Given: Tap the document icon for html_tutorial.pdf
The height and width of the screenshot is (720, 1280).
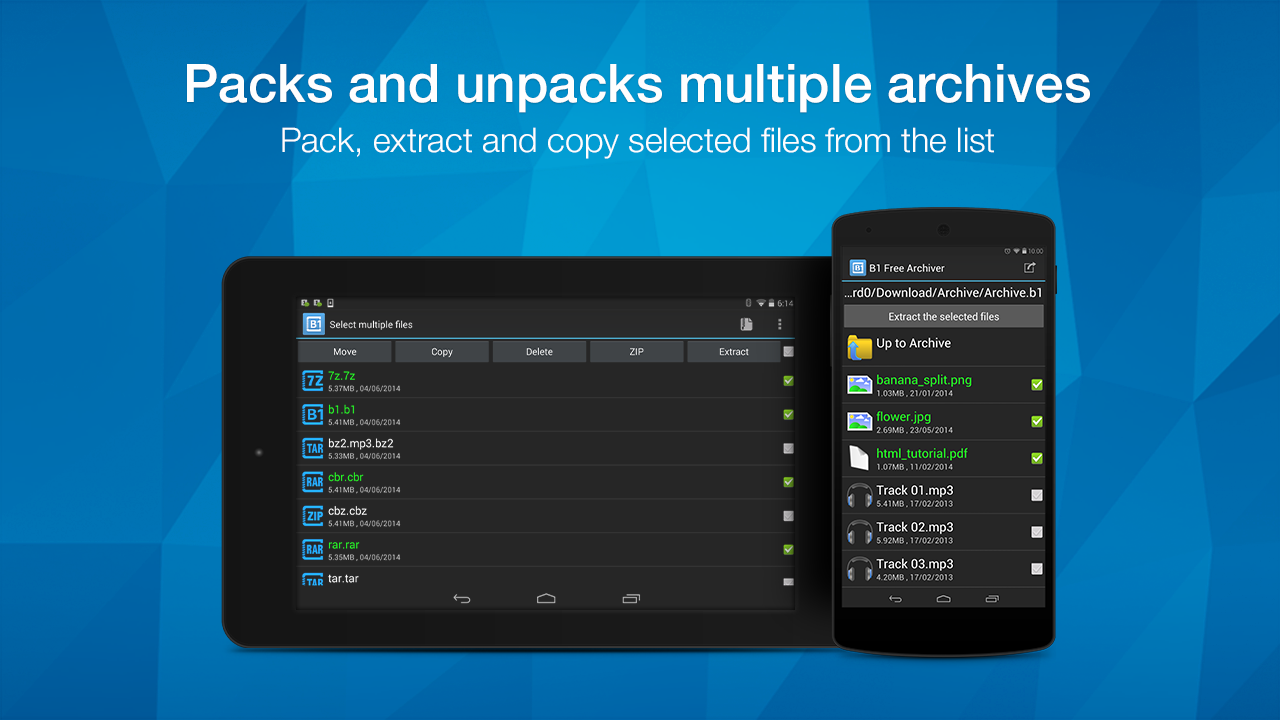Looking at the screenshot, I should point(859,458).
